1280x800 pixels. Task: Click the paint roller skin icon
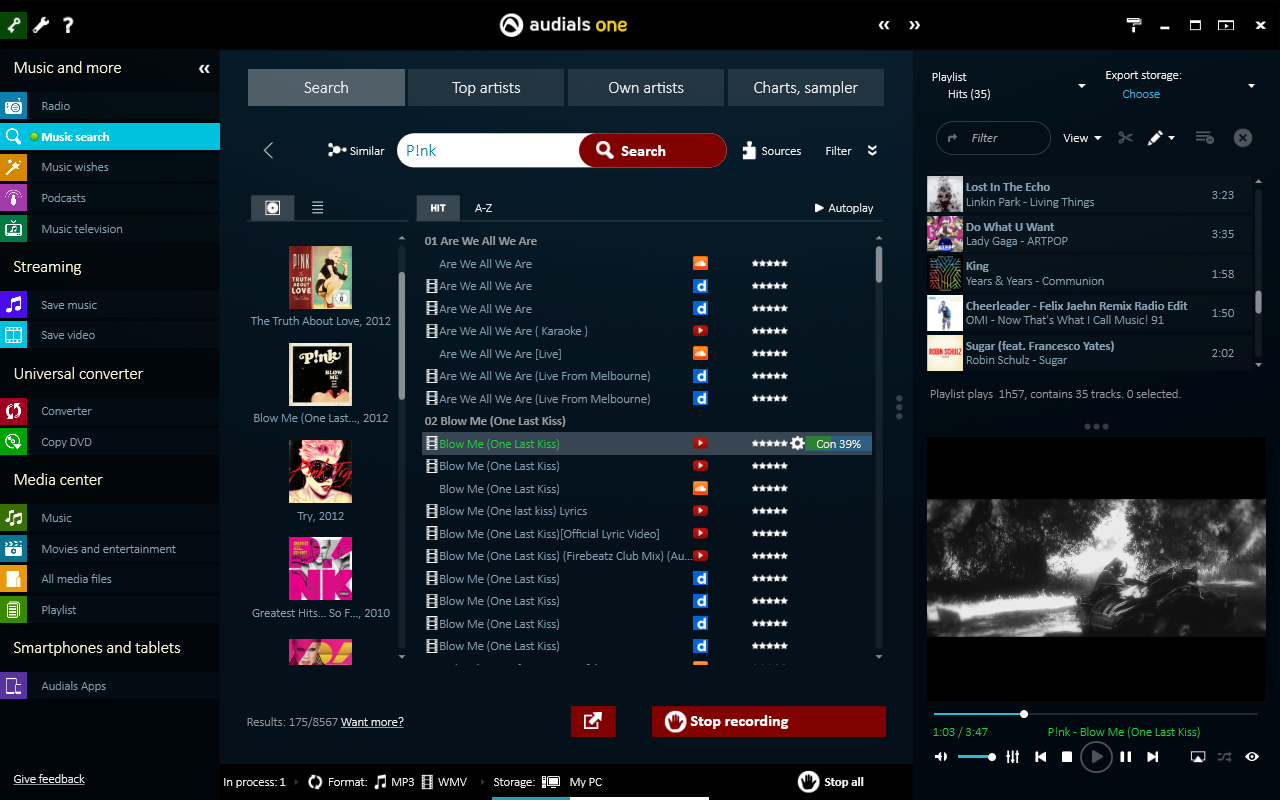[1134, 25]
